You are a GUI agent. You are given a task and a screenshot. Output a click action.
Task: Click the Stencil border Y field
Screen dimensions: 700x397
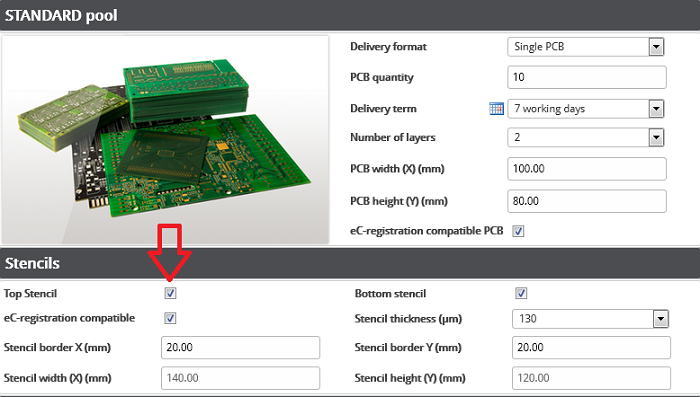point(591,347)
